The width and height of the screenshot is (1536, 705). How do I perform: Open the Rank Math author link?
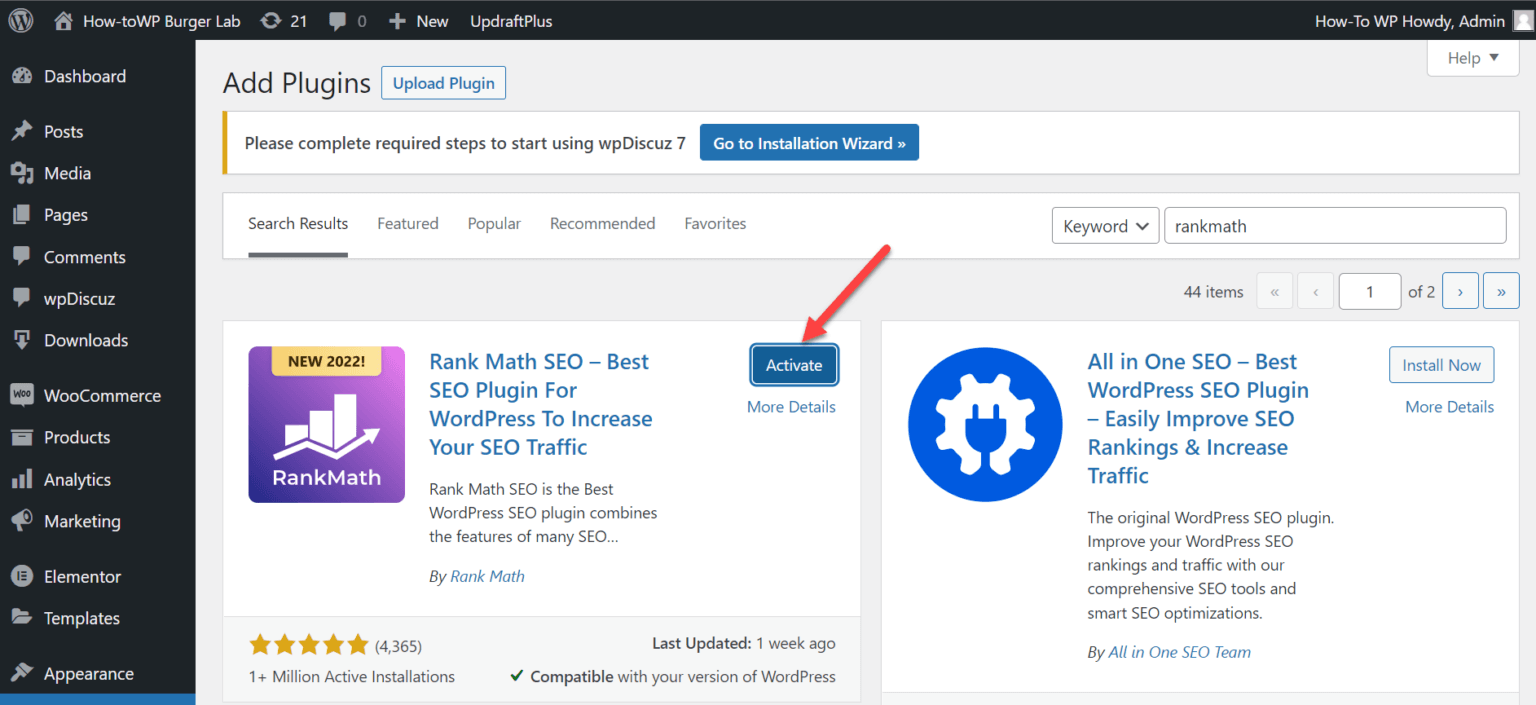pos(487,576)
